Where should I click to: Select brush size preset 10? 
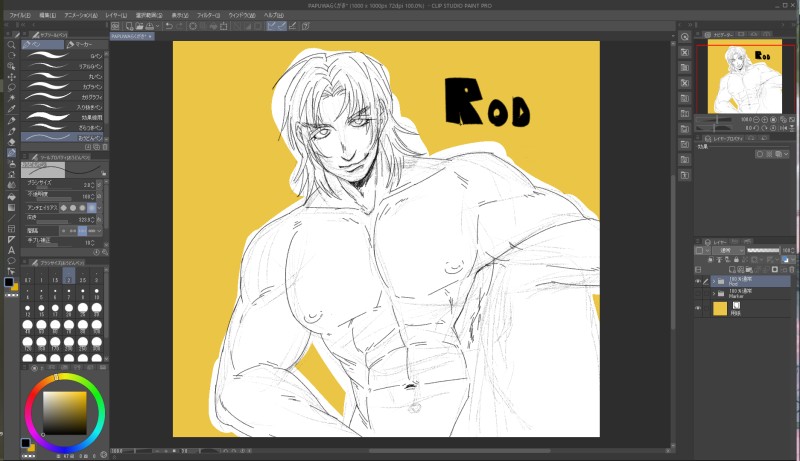pyautogui.click(x=96, y=293)
